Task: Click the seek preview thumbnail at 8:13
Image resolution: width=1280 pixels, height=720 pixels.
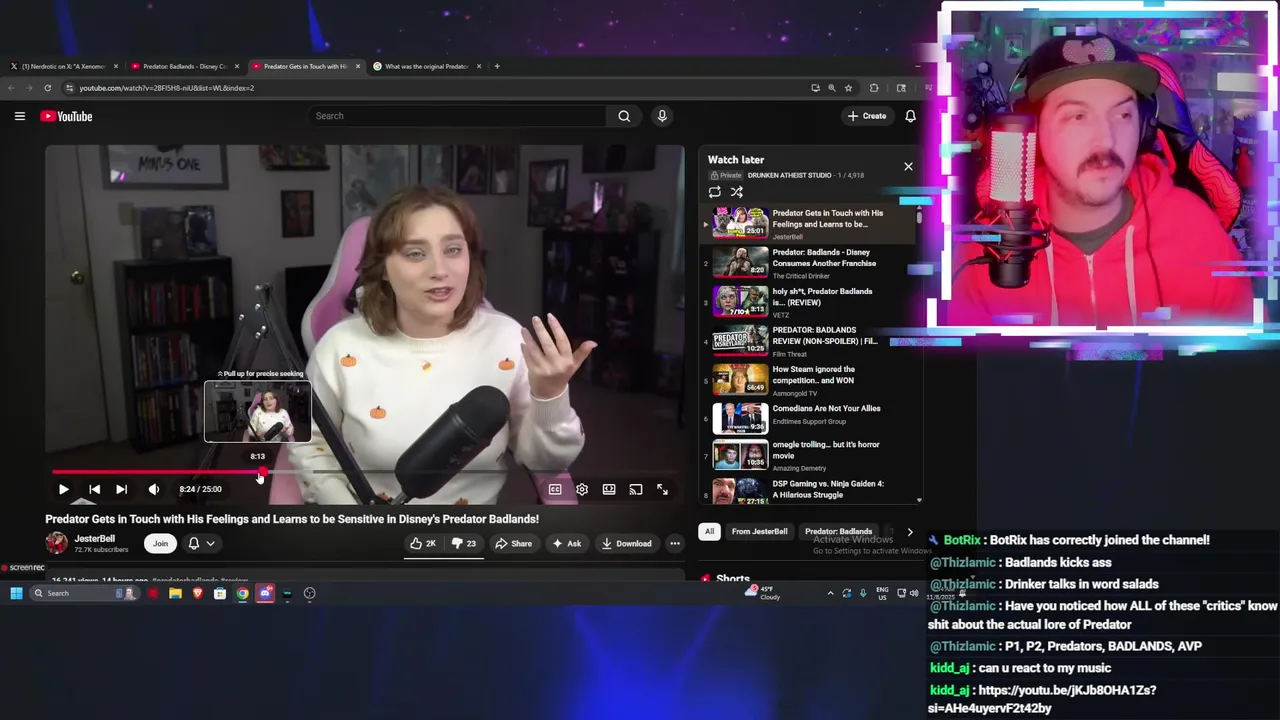Action: tap(258, 412)
